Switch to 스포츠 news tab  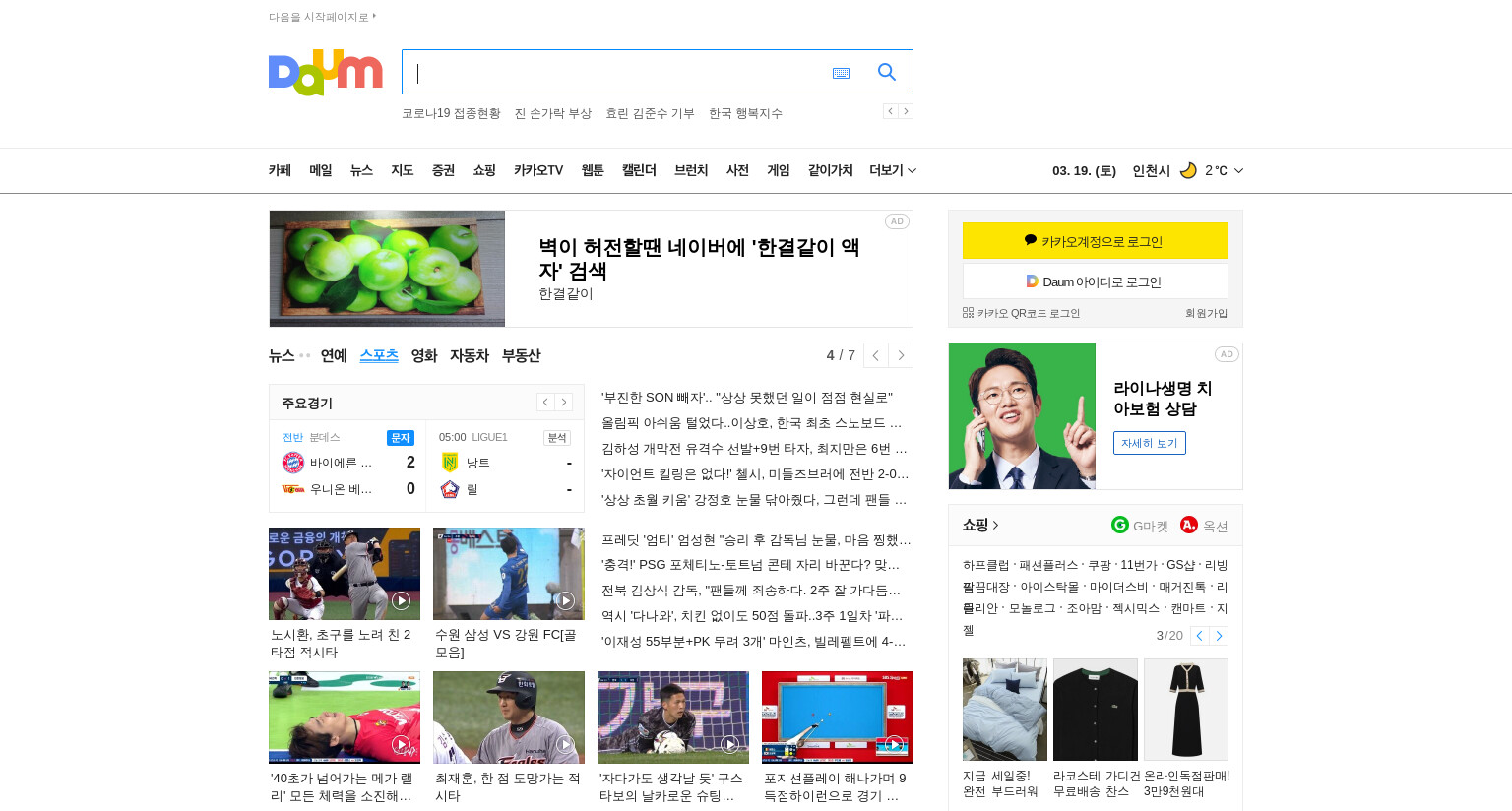(x=379, y=355)
